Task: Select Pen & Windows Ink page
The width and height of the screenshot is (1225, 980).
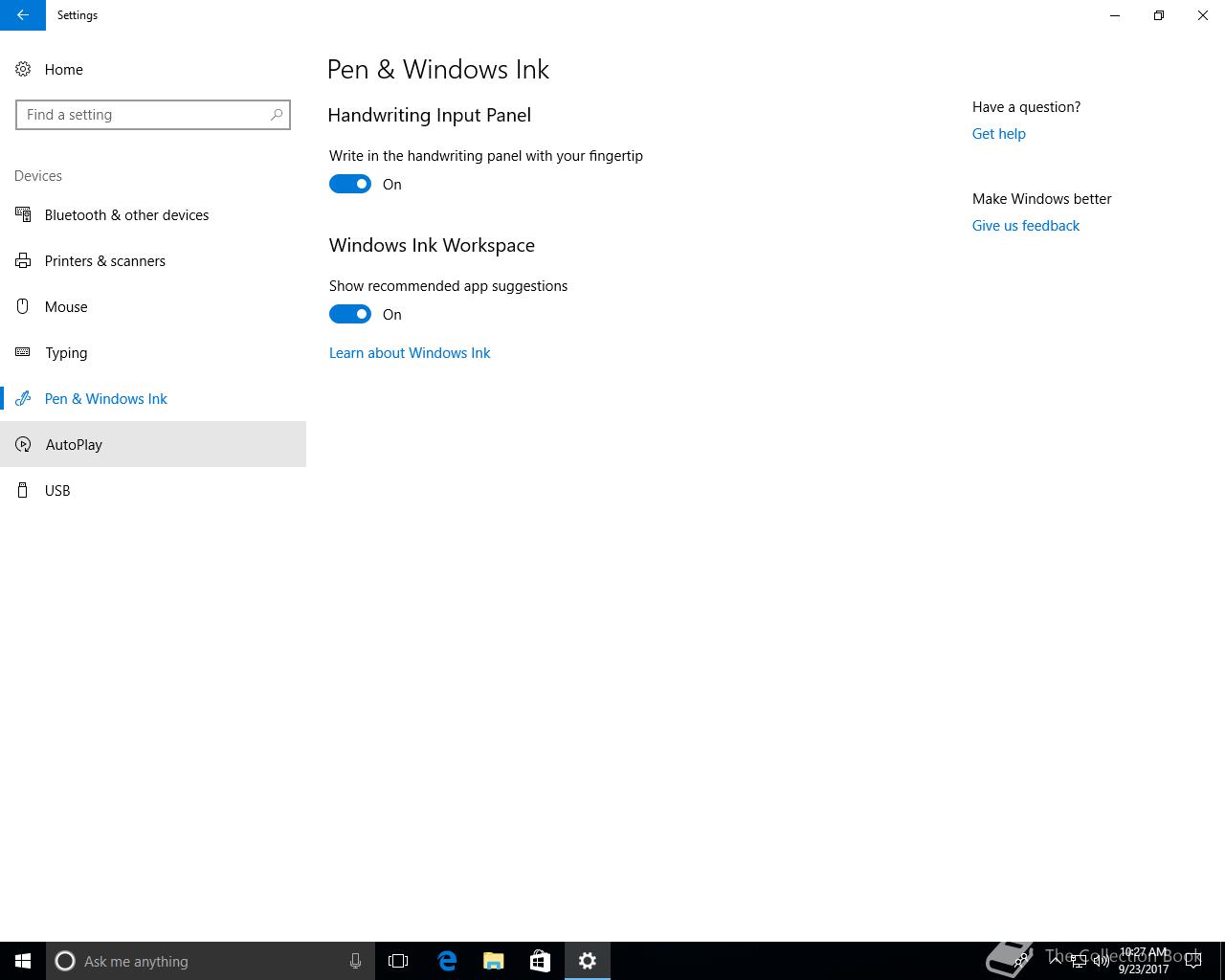Action: point(153,398)
